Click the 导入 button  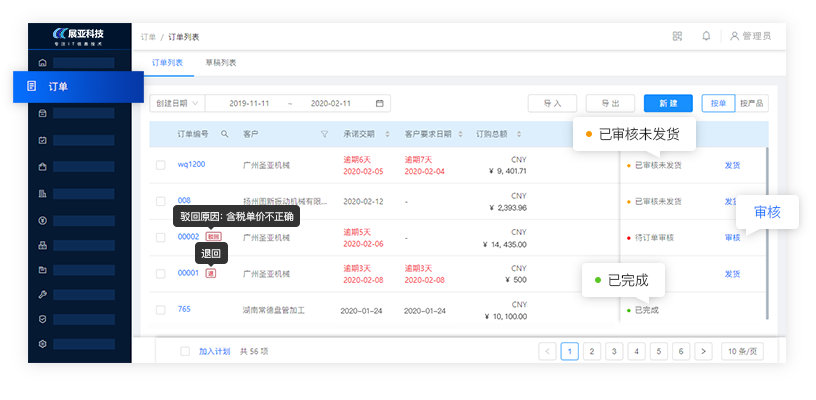(x=552, y=103)
